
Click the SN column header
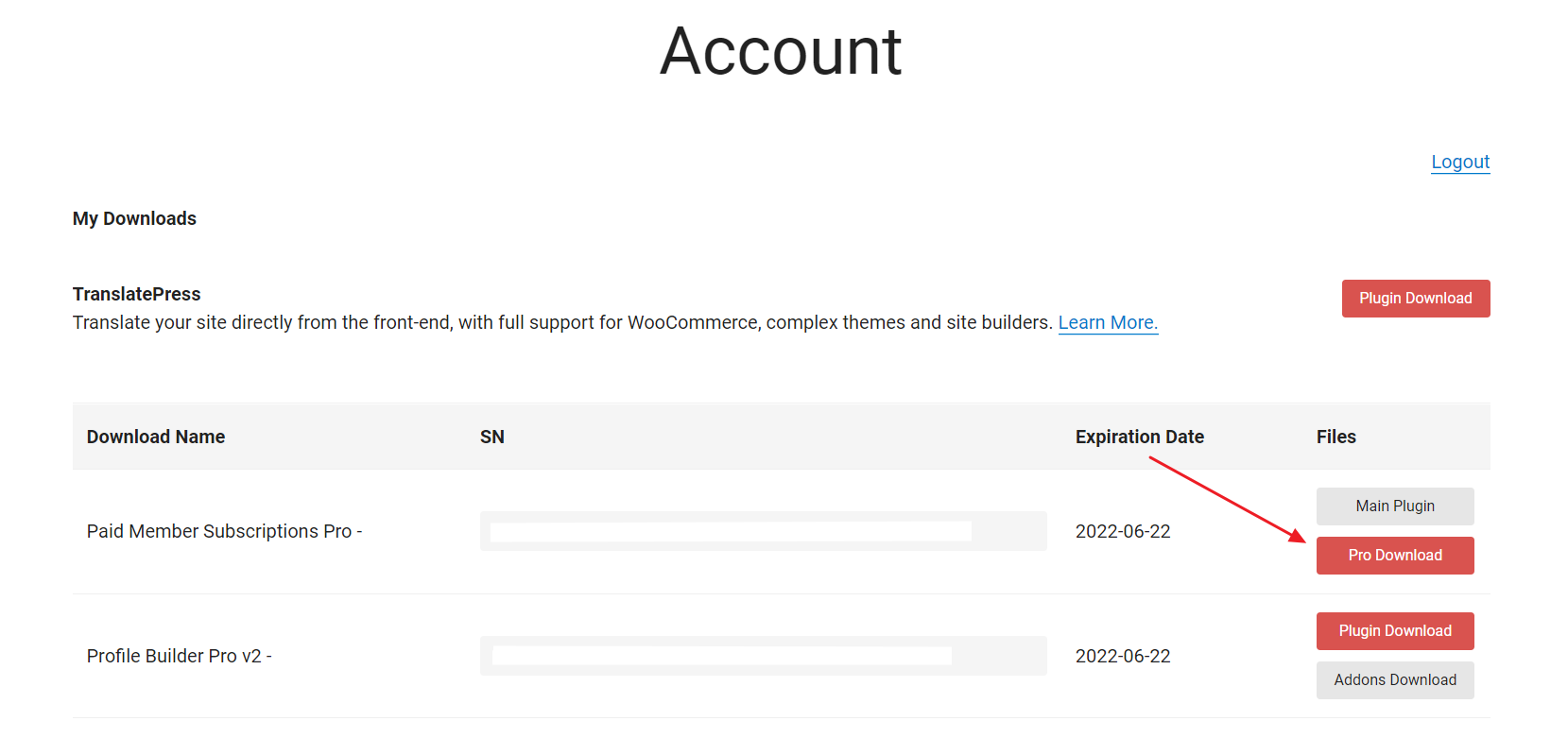point(491,437)
